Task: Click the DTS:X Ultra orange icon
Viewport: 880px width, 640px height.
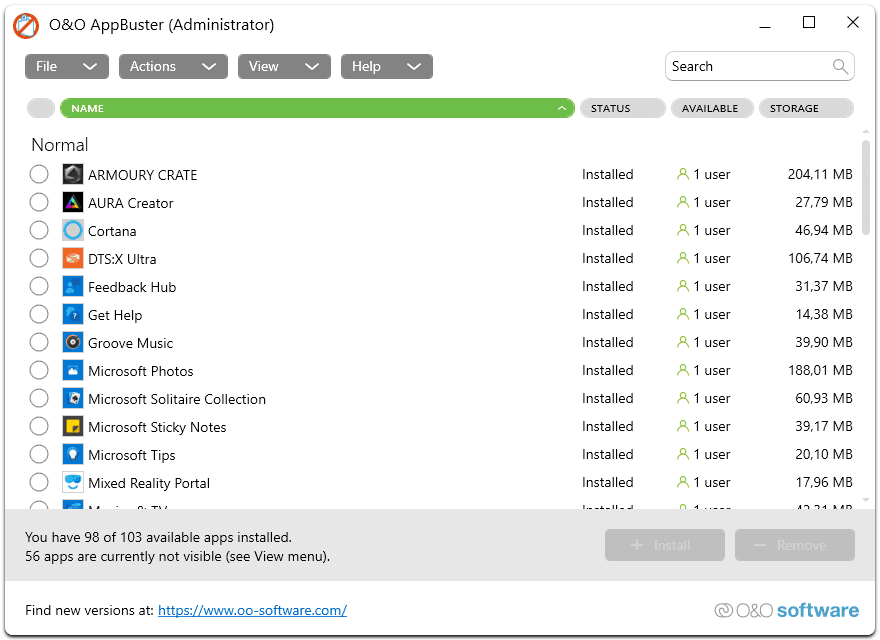Action: (72, 258)
